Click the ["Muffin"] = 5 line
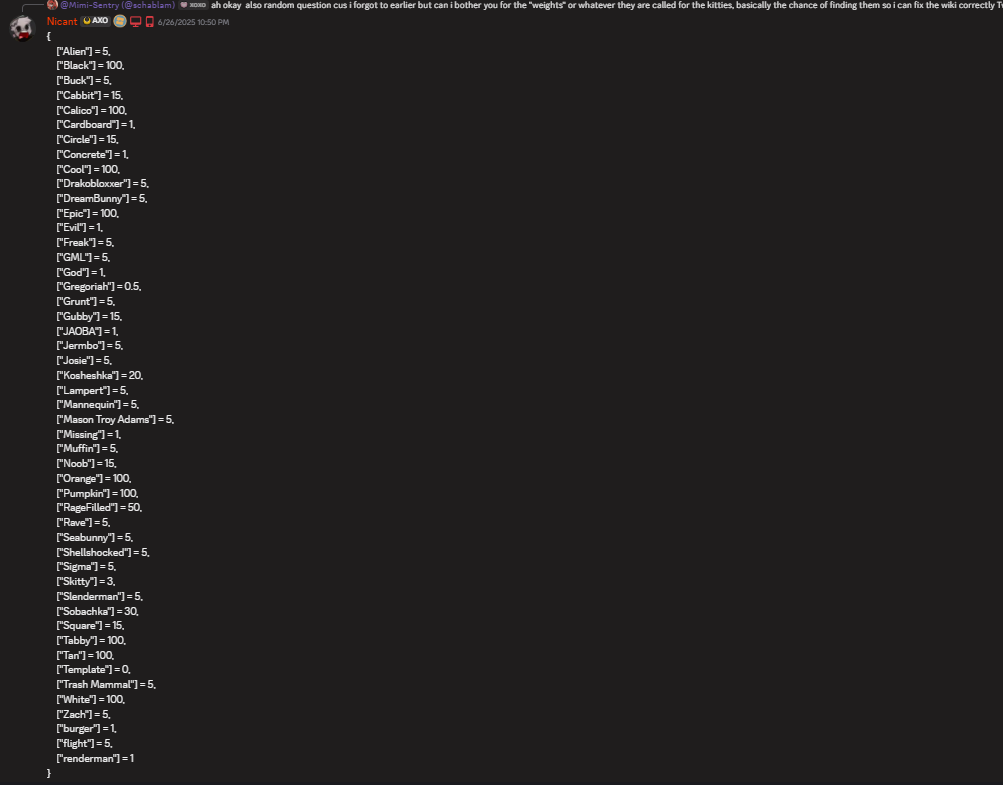 point(87,448)
